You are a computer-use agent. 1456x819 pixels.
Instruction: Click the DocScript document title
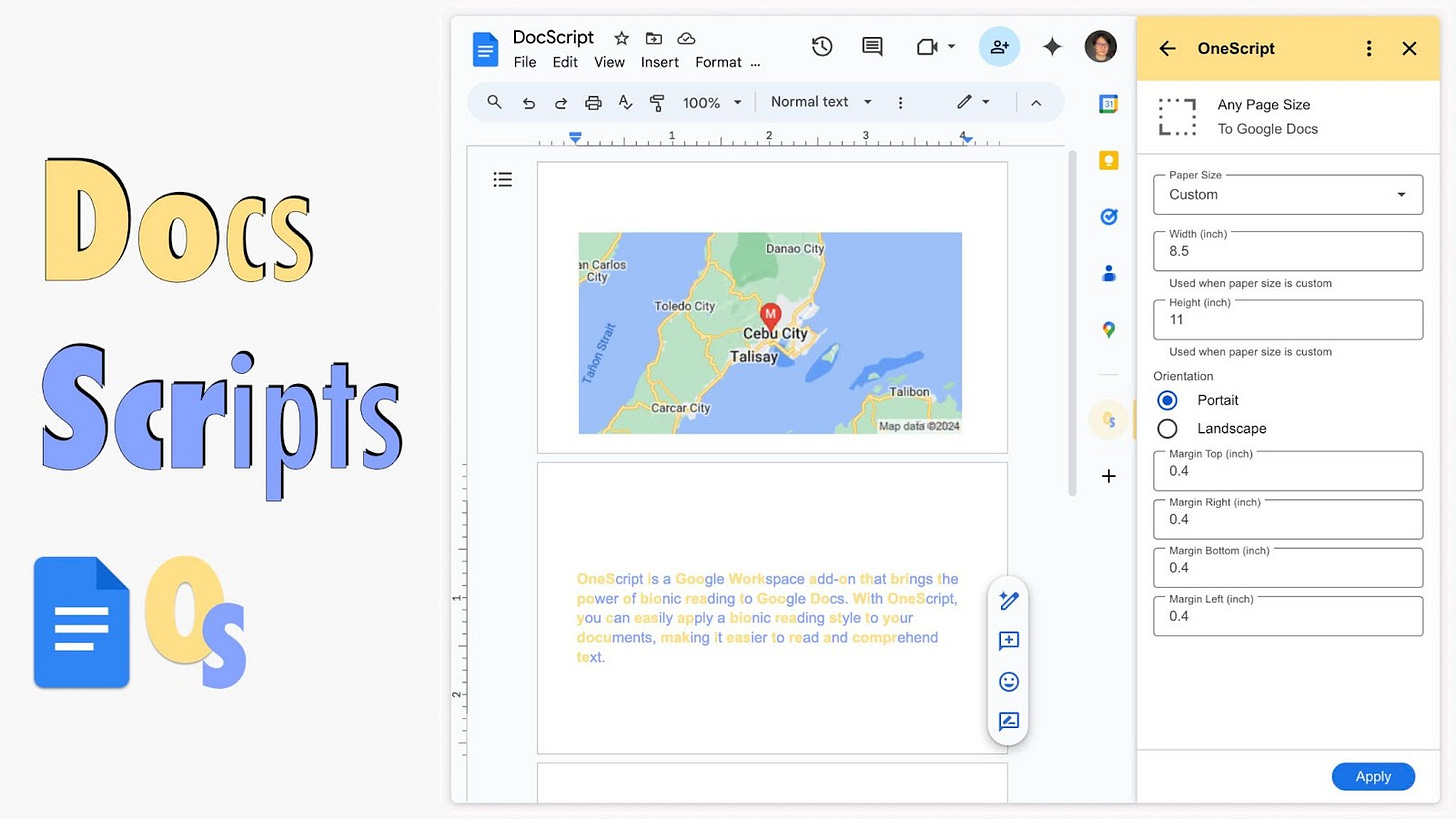[x=553, y=37]
